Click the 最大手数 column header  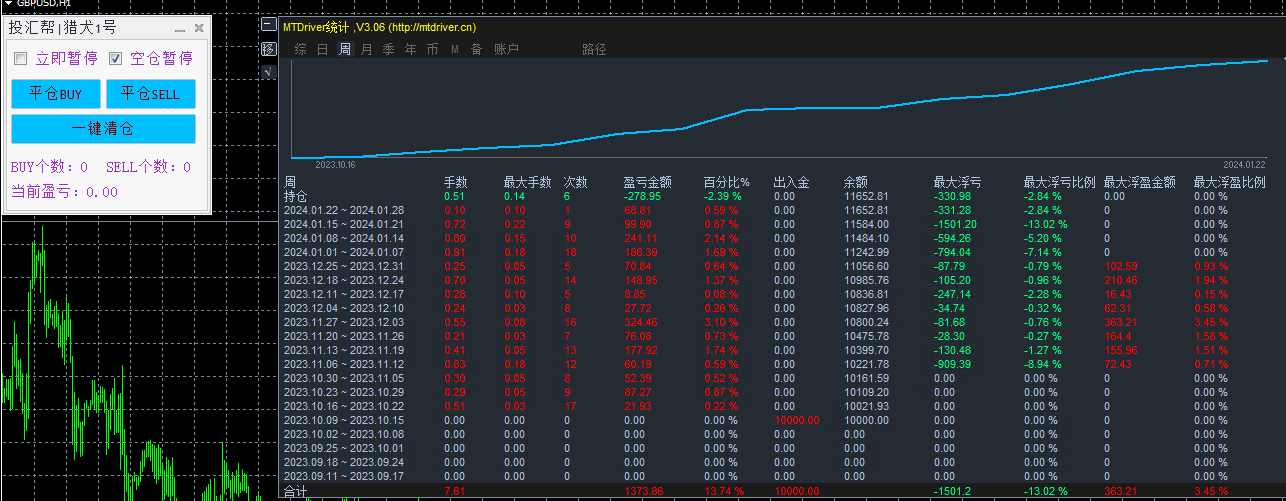coord(528,183)
